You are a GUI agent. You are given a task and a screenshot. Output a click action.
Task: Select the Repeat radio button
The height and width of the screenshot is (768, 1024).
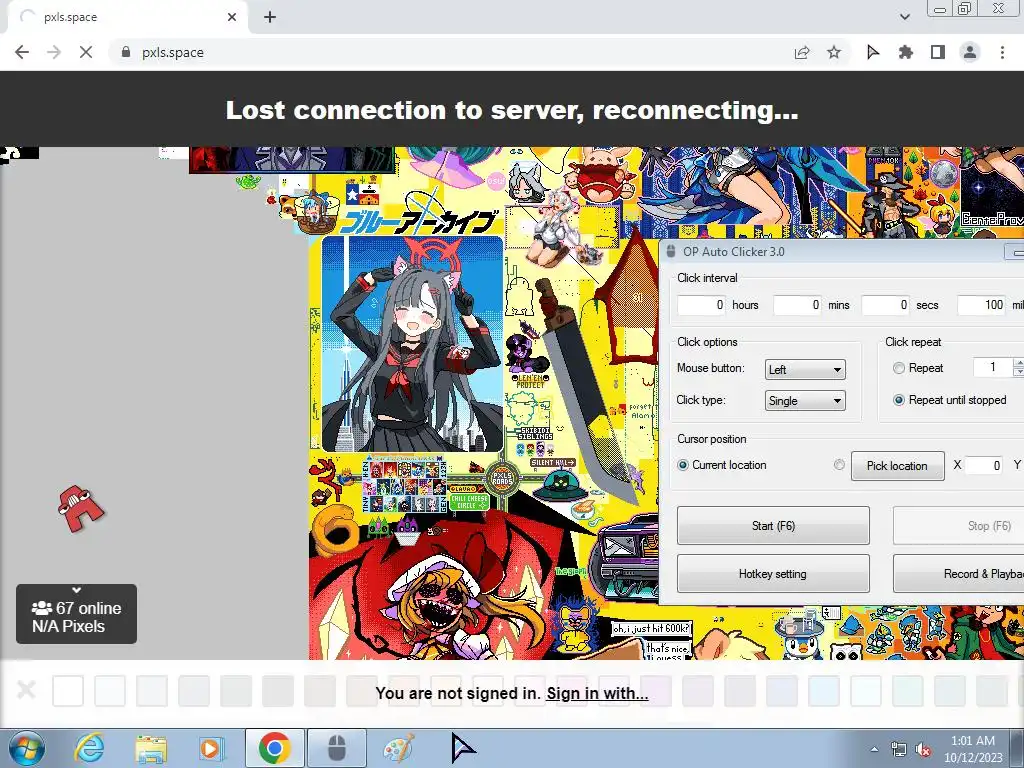pos(899,368)
